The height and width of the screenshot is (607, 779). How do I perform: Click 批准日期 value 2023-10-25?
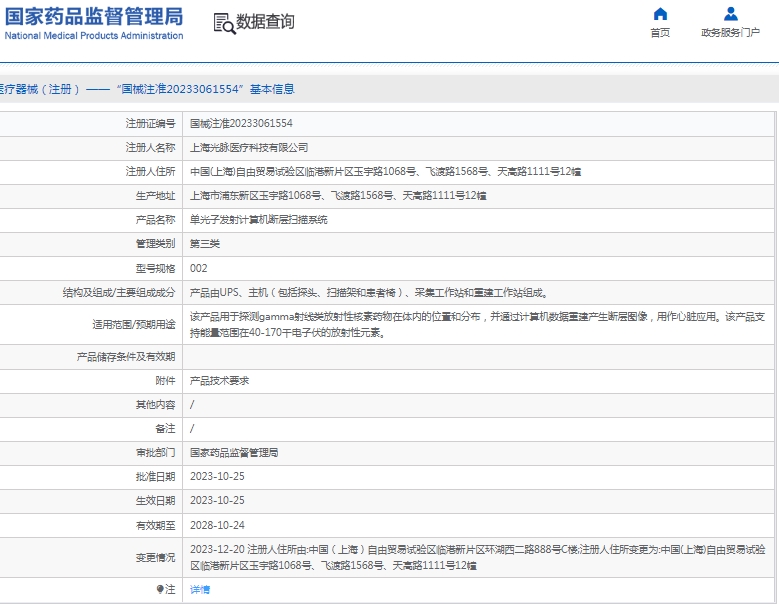[x=217, y=477]
